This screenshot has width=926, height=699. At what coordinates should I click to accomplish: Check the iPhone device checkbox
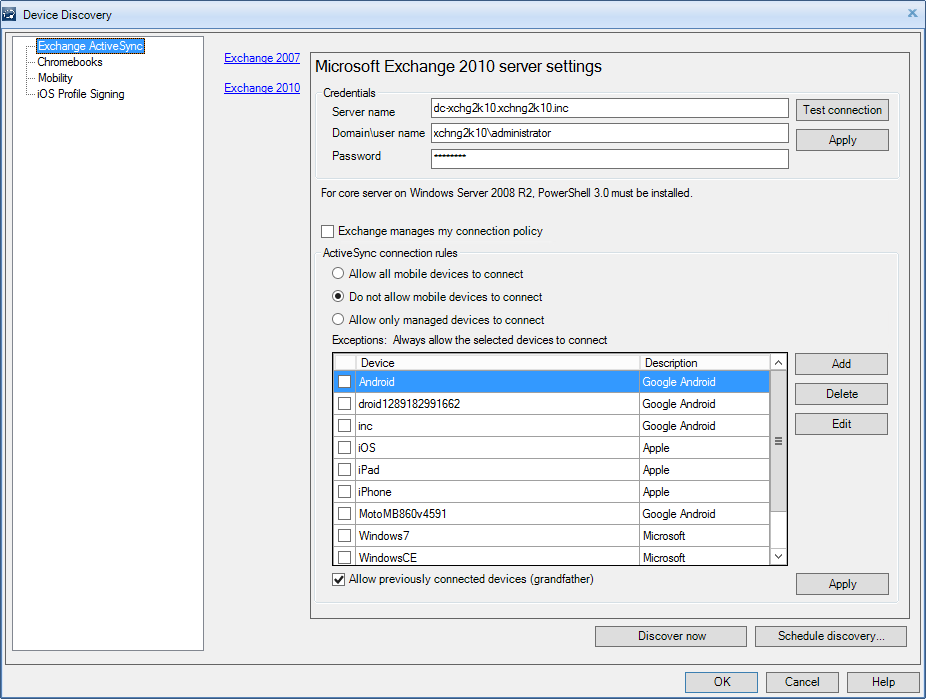344,492
